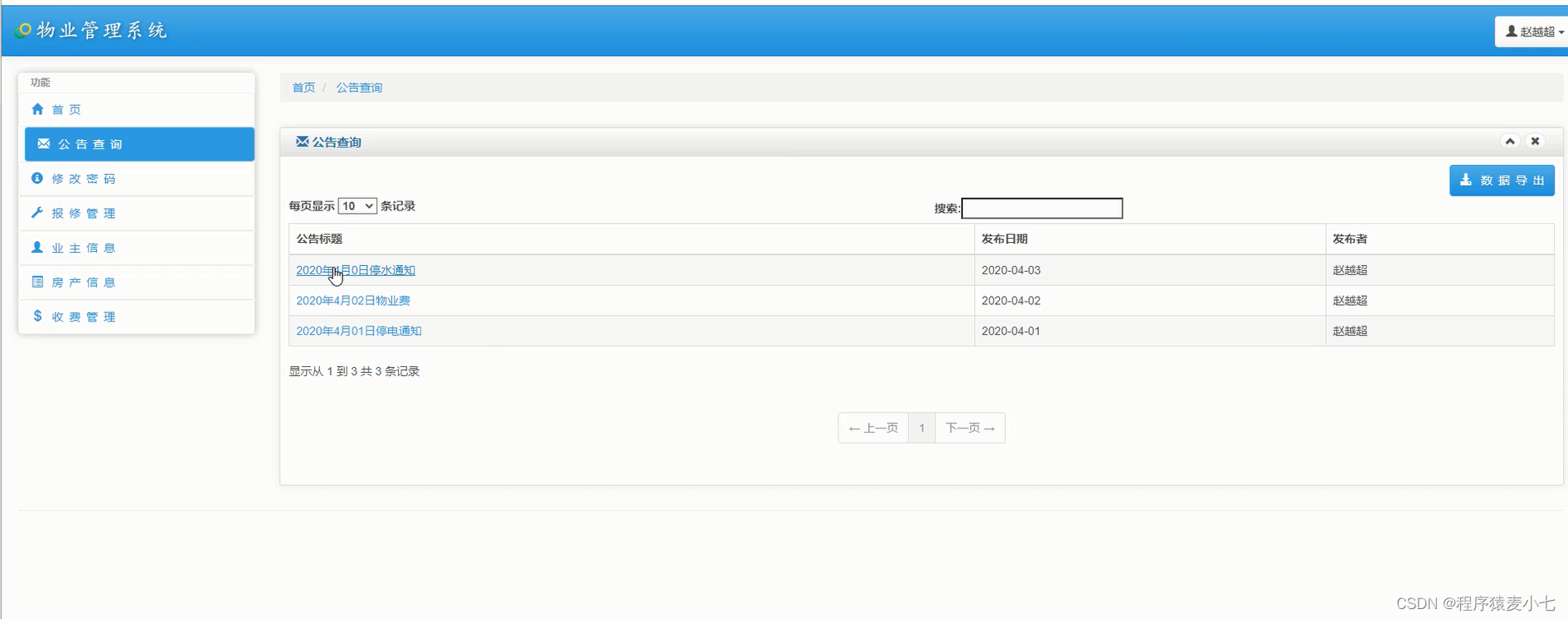This screenshot has height=619, width=1568.
Task: Click the logo icon next to 物业管理系统
Action: pyautogui.click(x=23, y=31)
